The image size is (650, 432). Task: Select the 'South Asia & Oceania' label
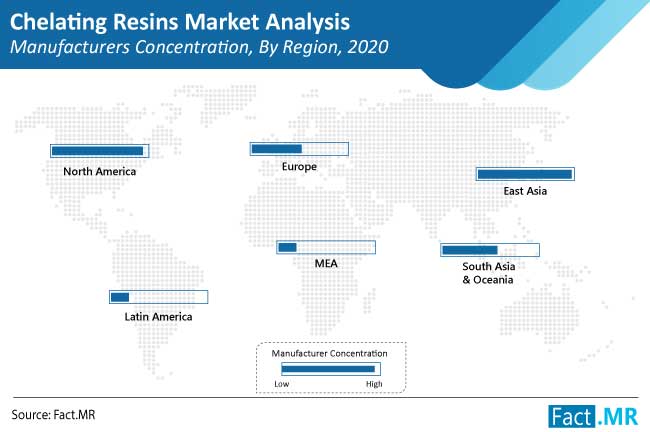coord(489,273)
